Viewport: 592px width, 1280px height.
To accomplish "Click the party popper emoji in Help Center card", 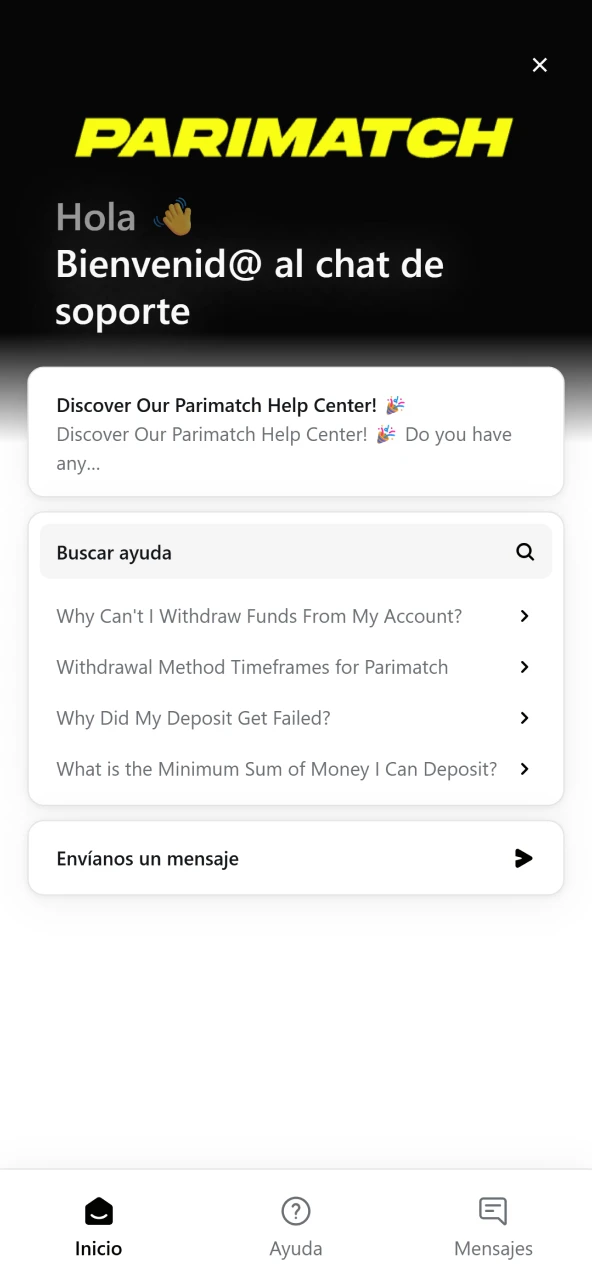I will click(x=394, y=404).
